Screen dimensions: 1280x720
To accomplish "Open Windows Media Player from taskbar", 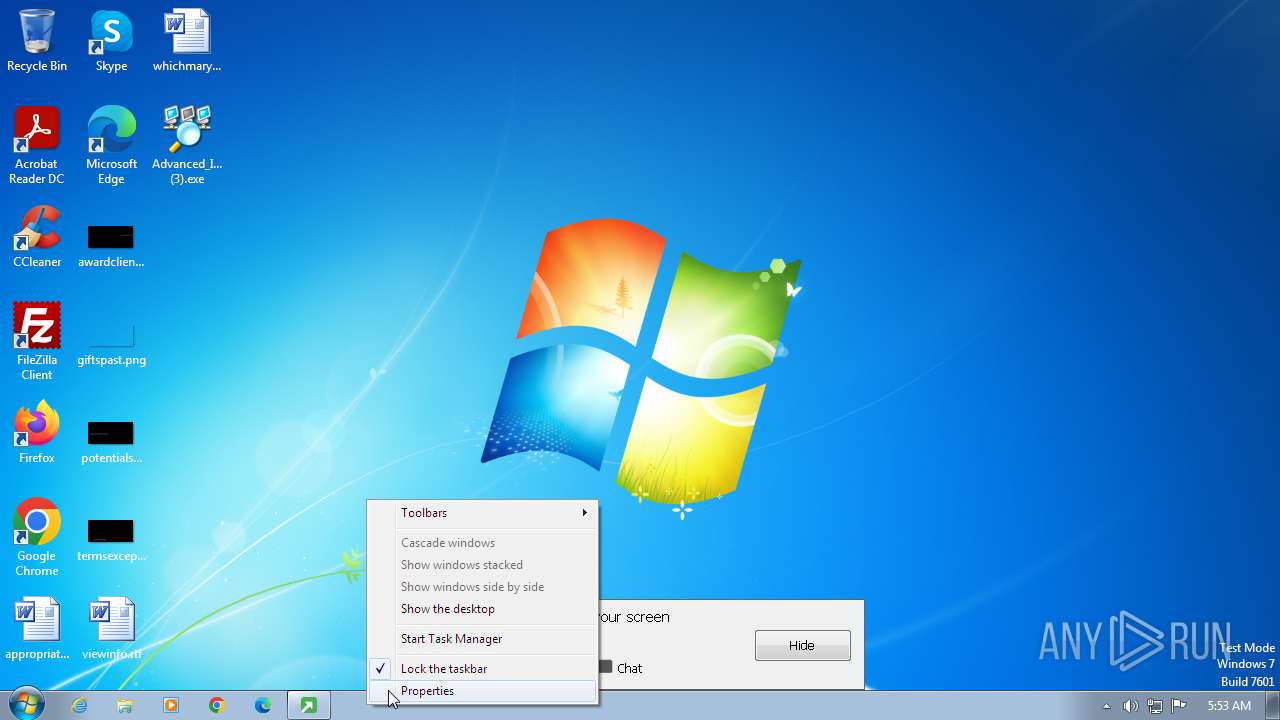I will click(171, 705).
